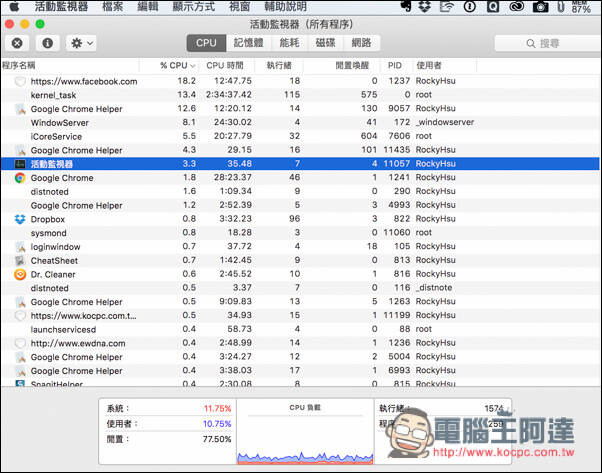
Task: Switch to the CPU tab
Action: (x=206, y=43)
